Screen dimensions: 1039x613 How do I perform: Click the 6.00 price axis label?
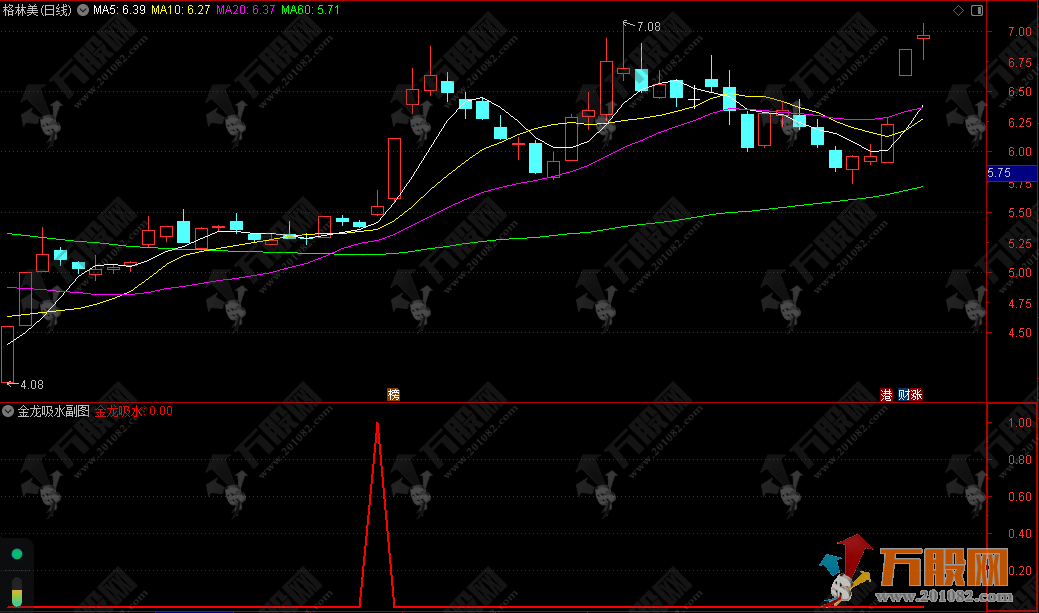point(1020,152)
